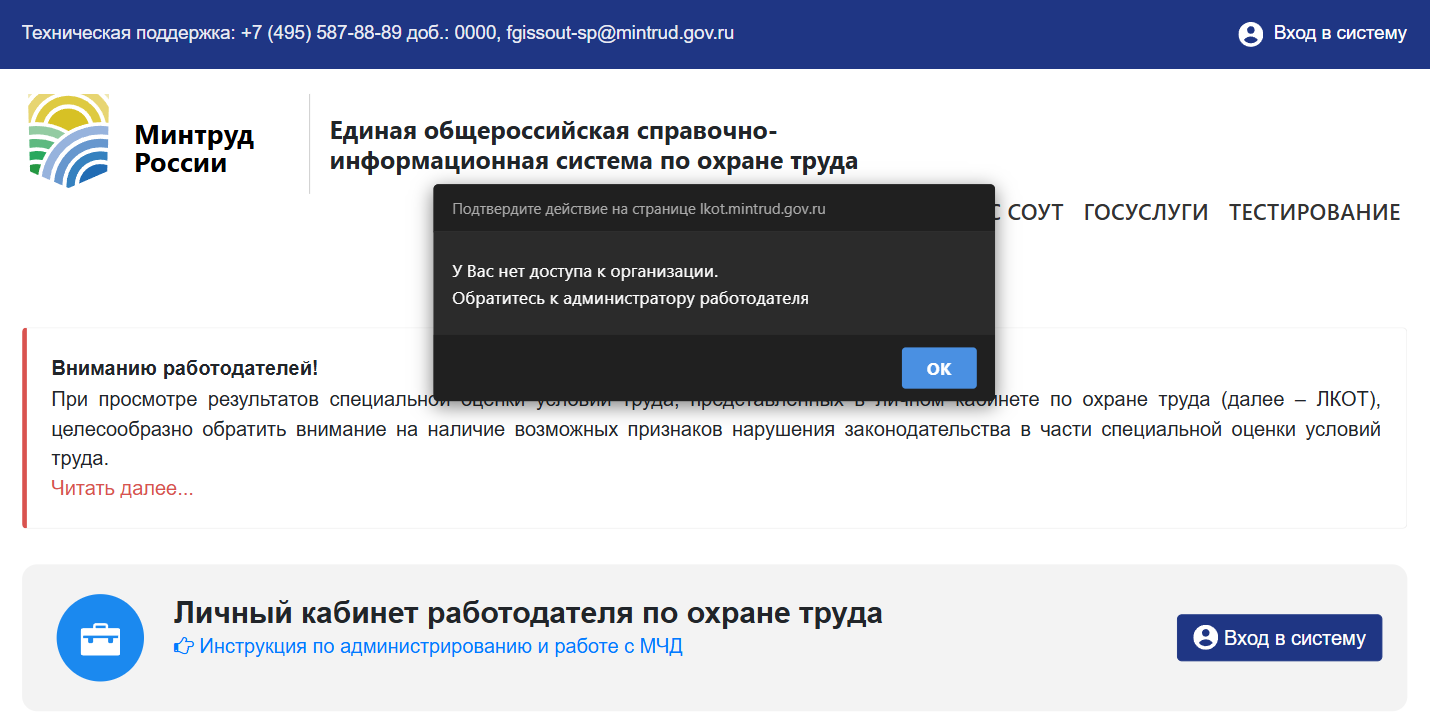Open the ТЕСТИРОВАНИЕ menu item
Screen dimensions: 1430x725
pyautogui.click(x=1314, y=212)
